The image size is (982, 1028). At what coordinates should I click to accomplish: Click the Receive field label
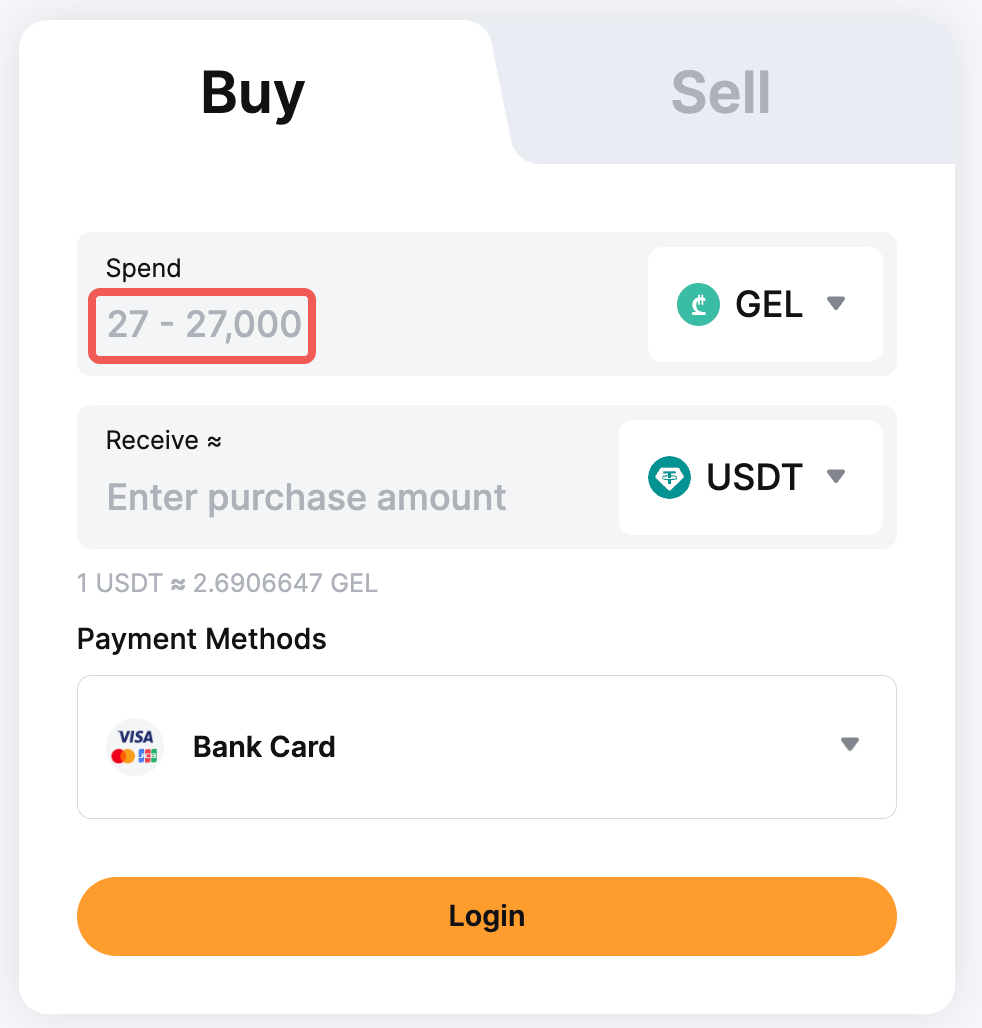coord(152,440)
